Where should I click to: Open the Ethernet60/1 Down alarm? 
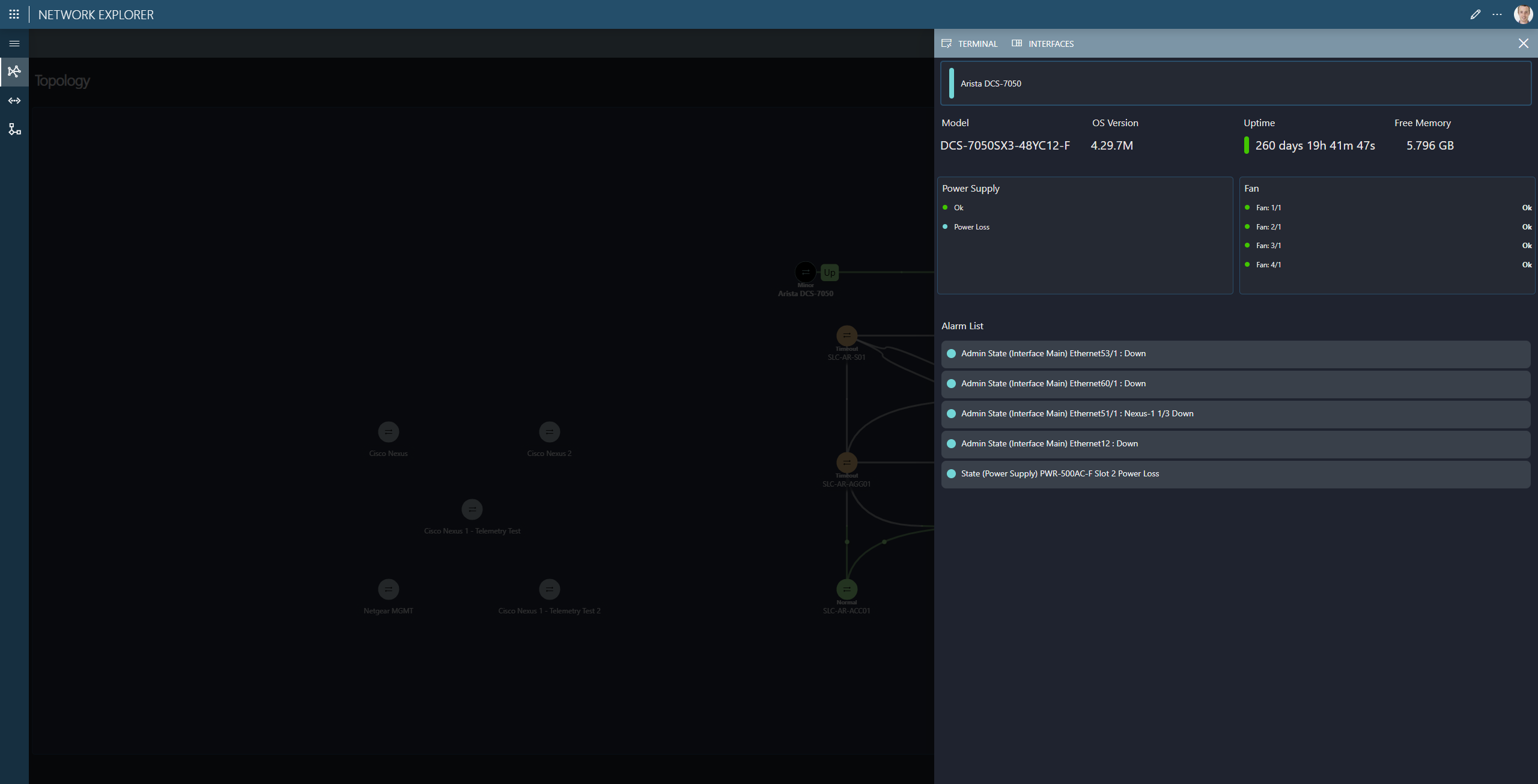point(1235,384)
